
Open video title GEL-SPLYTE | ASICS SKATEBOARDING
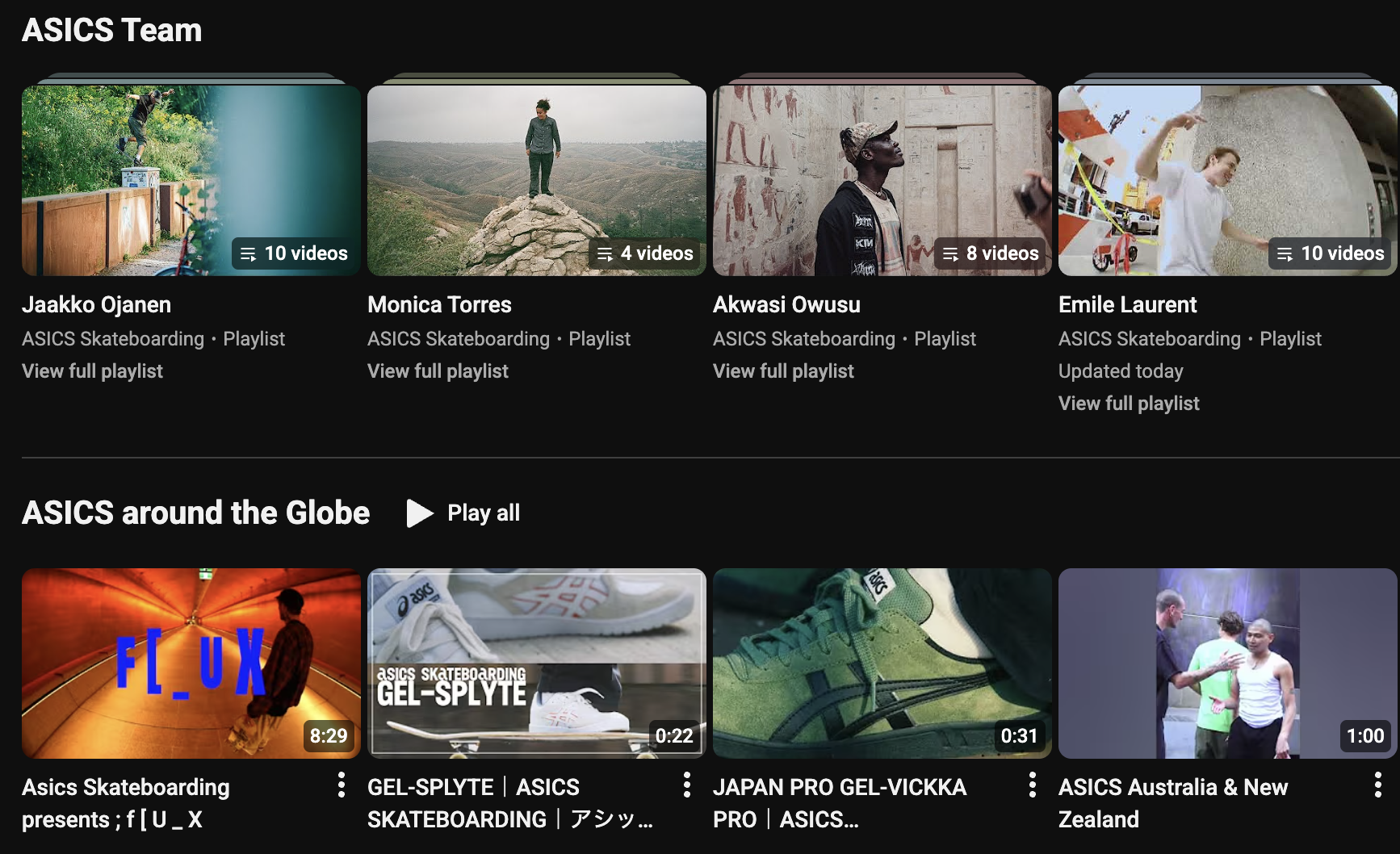510,803
